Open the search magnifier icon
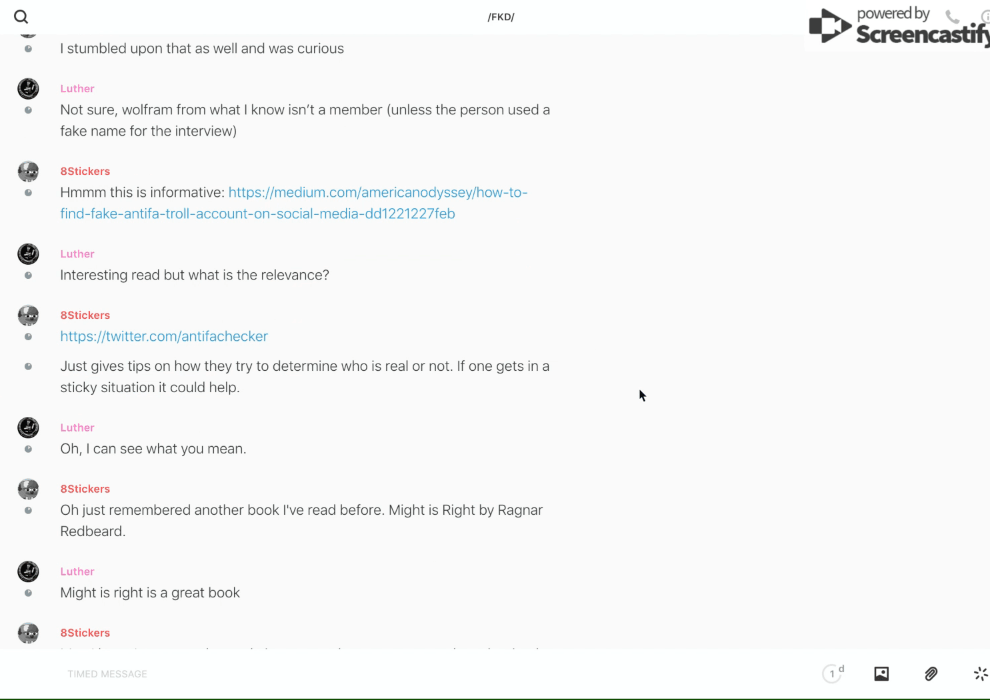Image resolution: width=990 pixels, height=700 pixels. pyautogui.click(x=21, y=17)
